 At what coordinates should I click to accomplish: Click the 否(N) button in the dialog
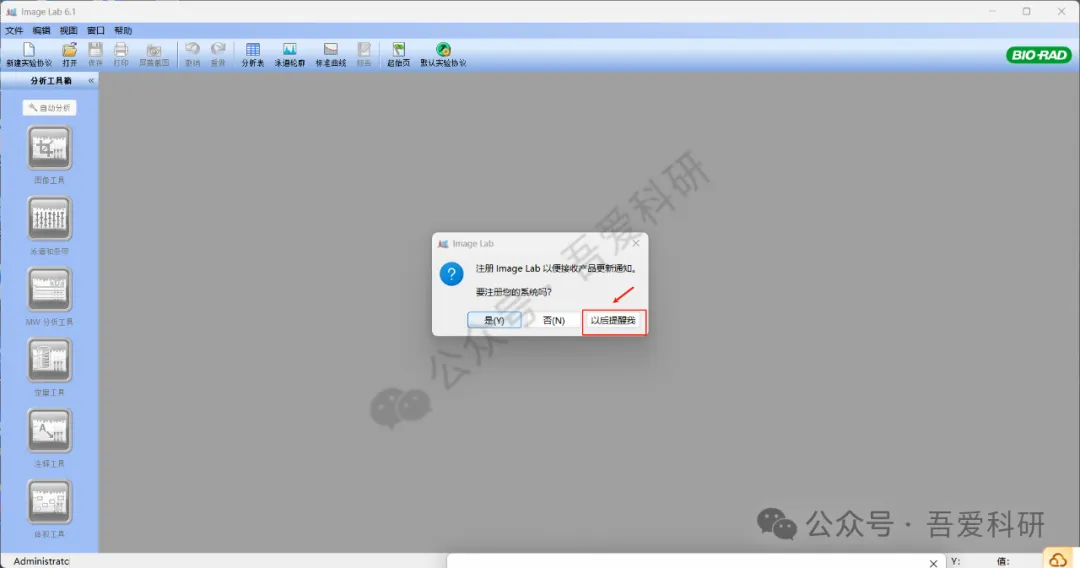tap(553, 320)
